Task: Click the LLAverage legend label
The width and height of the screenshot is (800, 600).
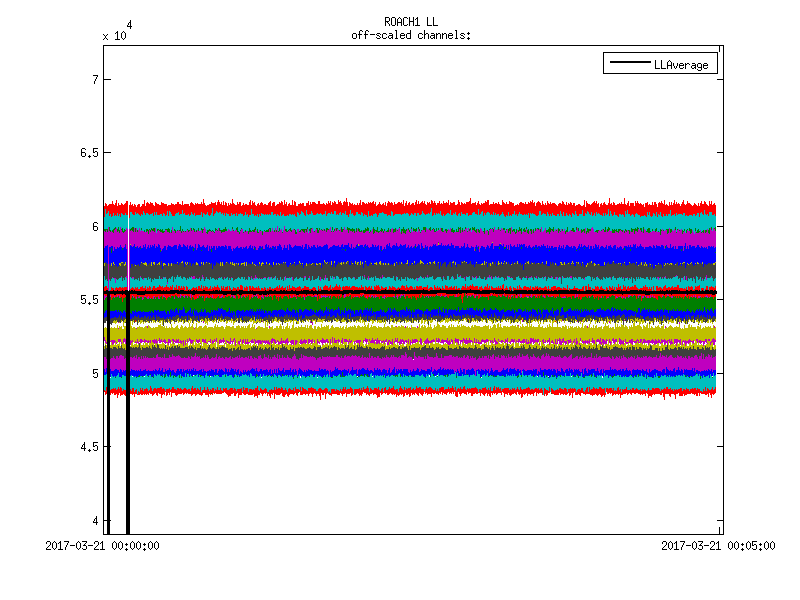Action: pyautogui.click(x=680, y=64)
